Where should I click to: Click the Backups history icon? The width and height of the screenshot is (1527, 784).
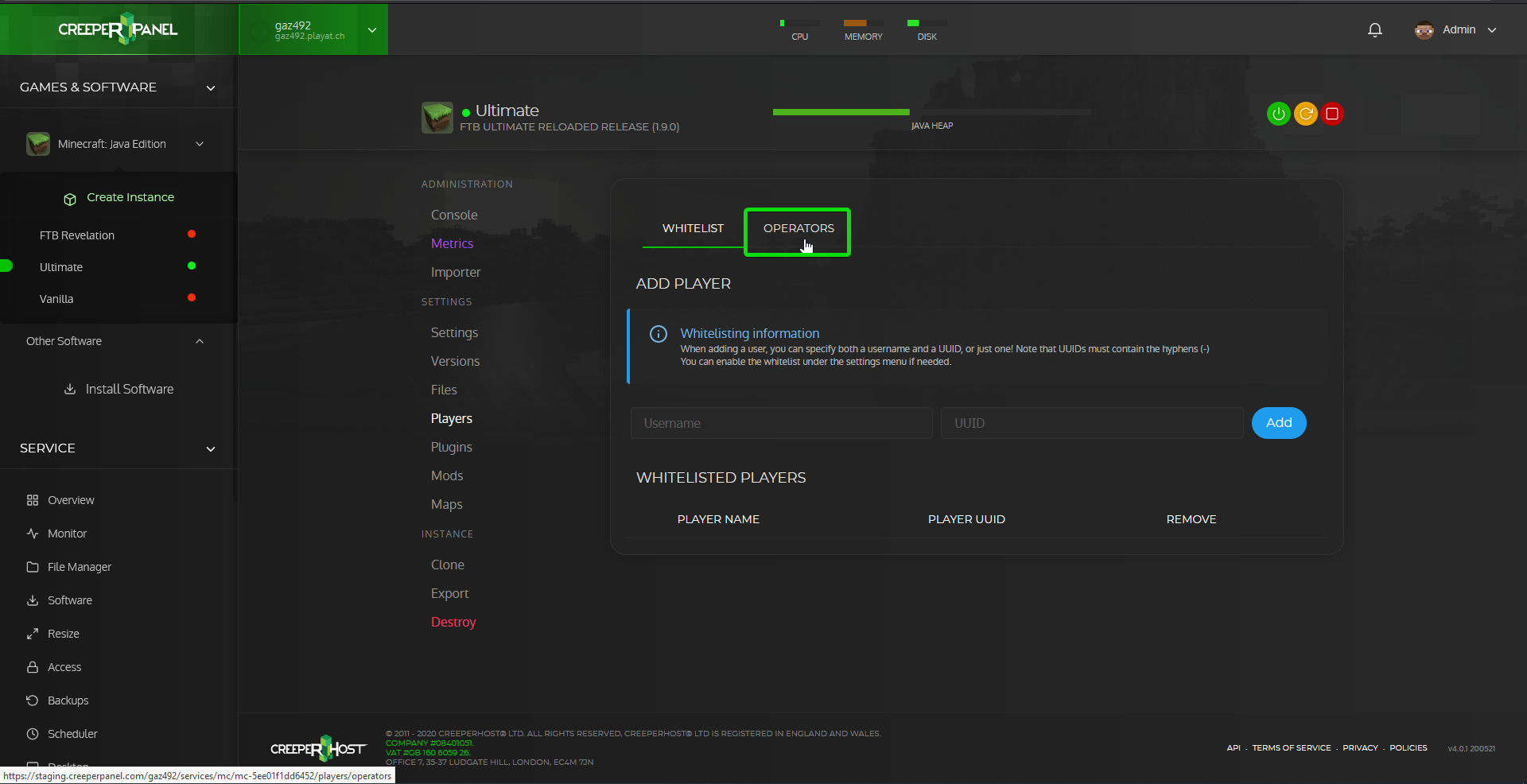coord(33,701)
